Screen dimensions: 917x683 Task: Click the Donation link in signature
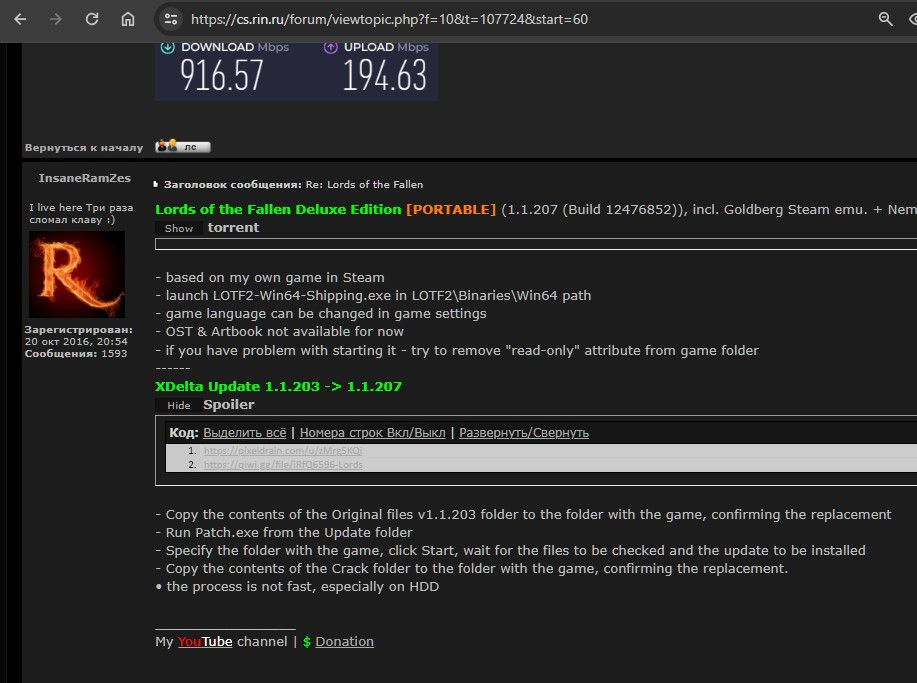tap(344, 642)
